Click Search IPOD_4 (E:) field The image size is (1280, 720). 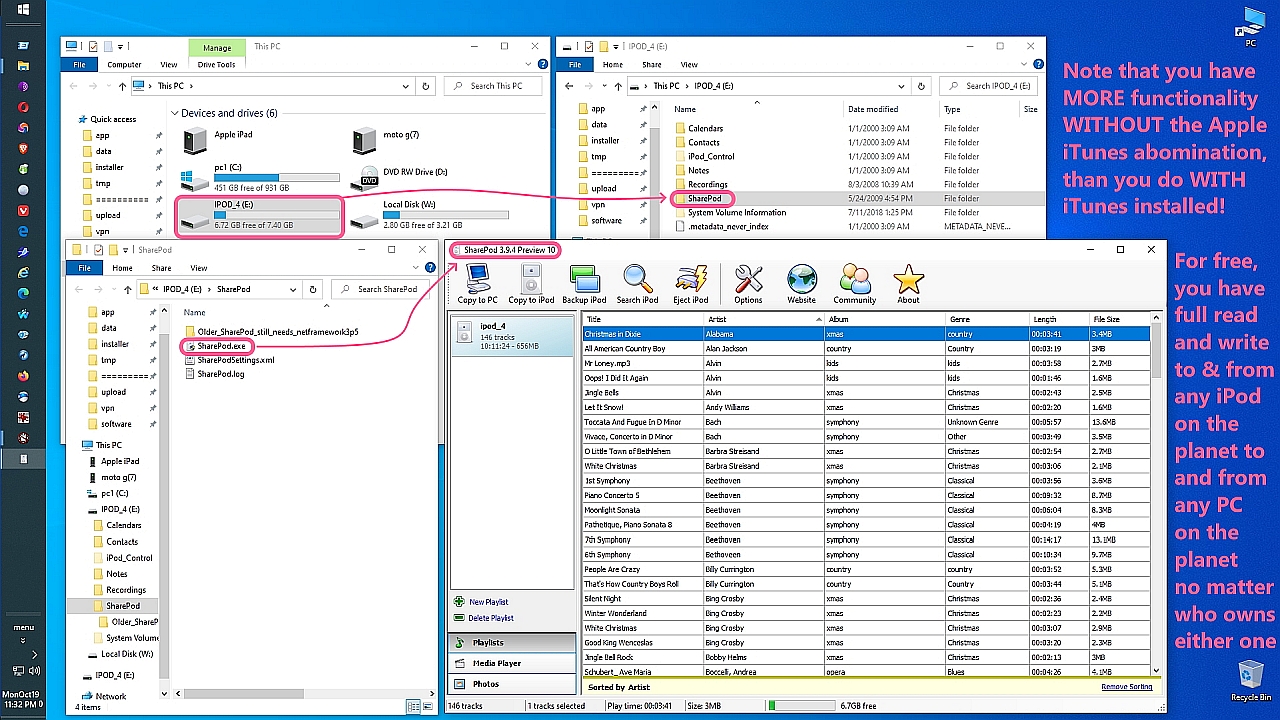point(991,86)
